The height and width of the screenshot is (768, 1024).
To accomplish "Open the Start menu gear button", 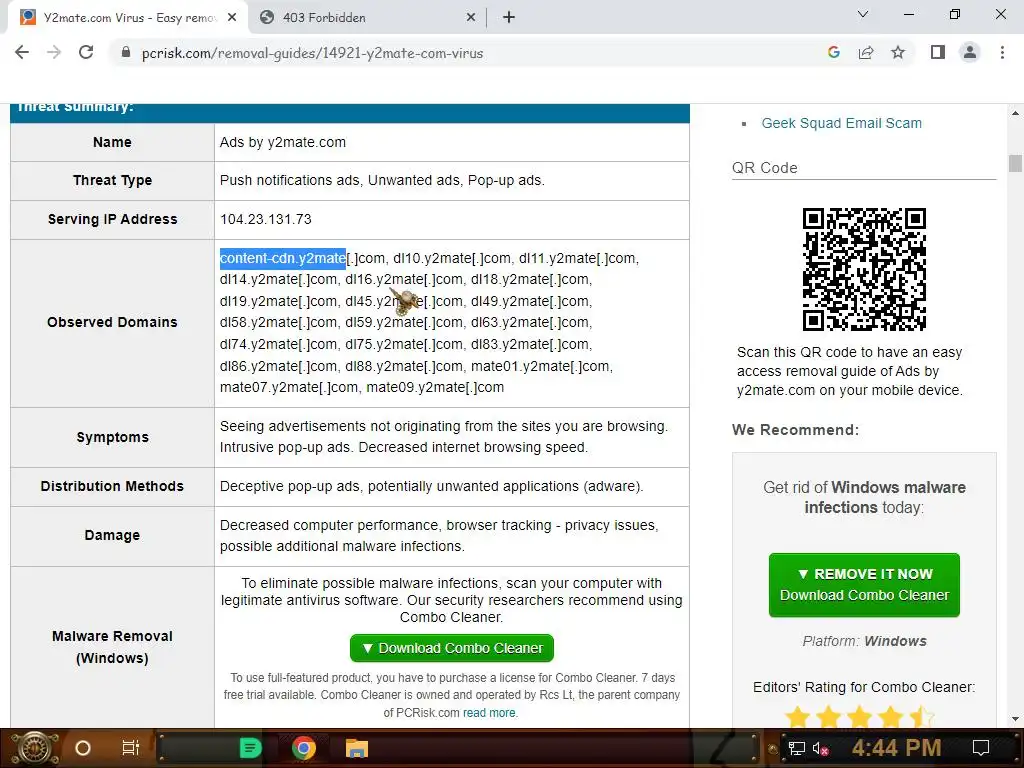I will (x=35, y=748).
